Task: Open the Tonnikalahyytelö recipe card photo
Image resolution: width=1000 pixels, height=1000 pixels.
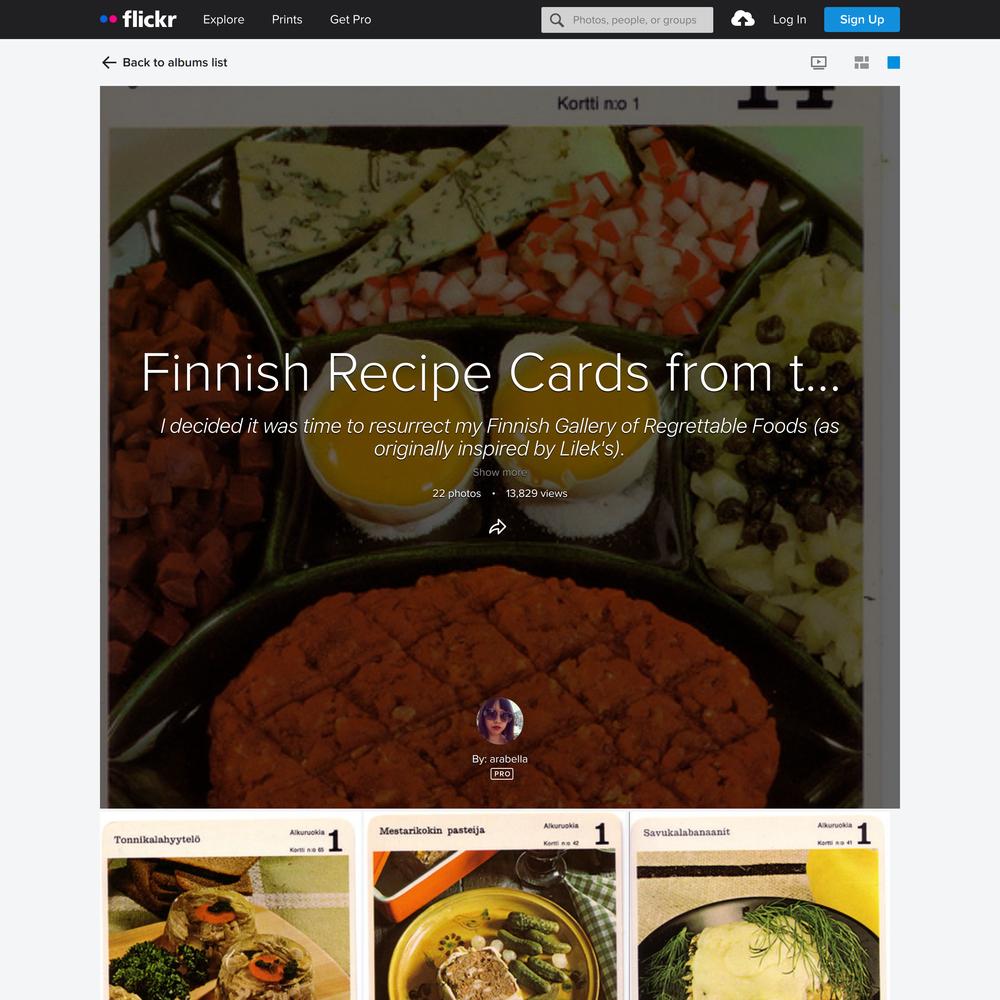Action: click(x=230, y=906)
